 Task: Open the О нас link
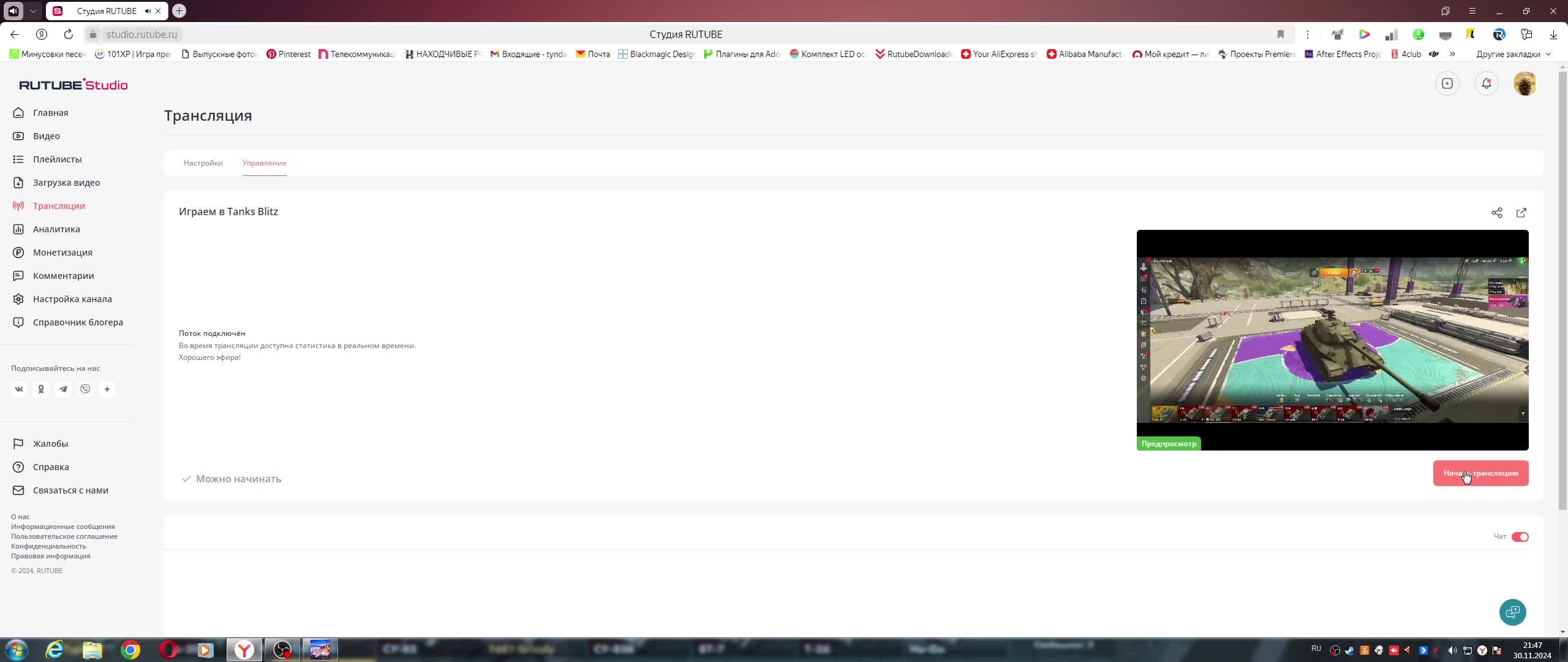20,517
